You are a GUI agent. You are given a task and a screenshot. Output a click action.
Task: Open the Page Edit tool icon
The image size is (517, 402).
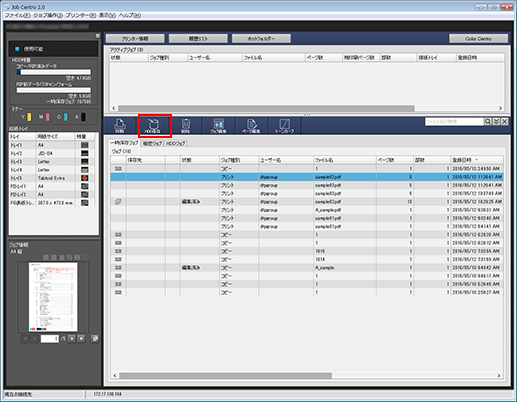tap(252, 126)
